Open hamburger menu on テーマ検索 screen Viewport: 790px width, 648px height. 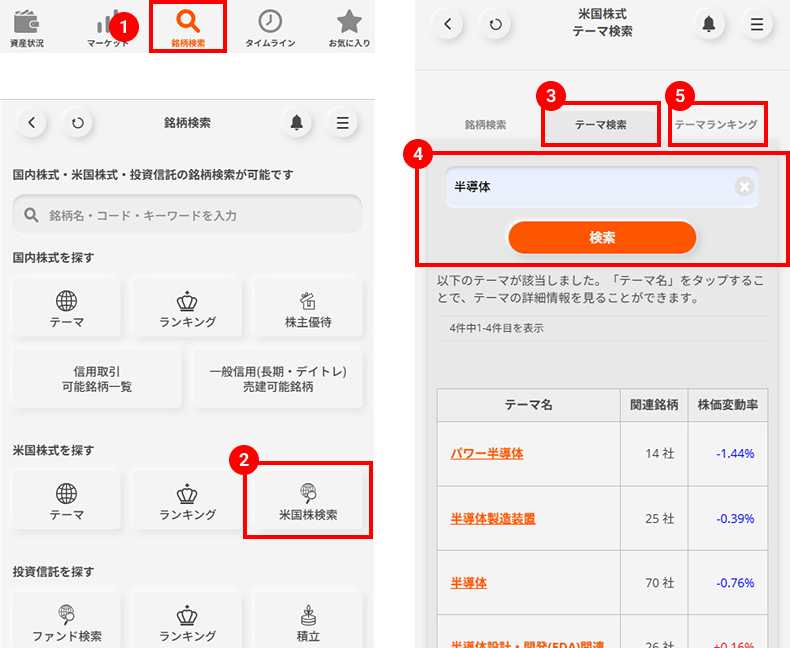[x=757, y=24]
